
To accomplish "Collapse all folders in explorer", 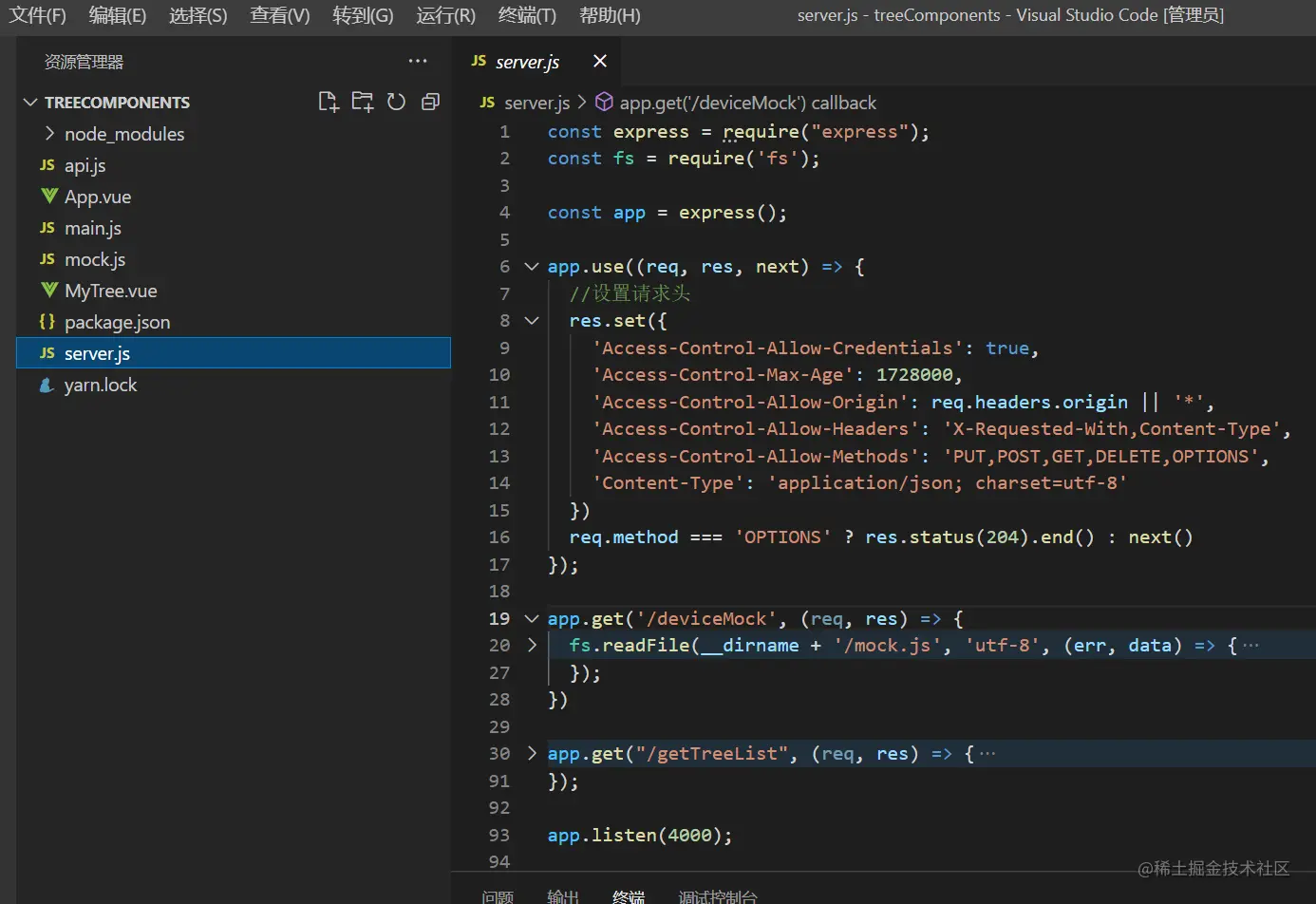I will [x=430, y=102].
